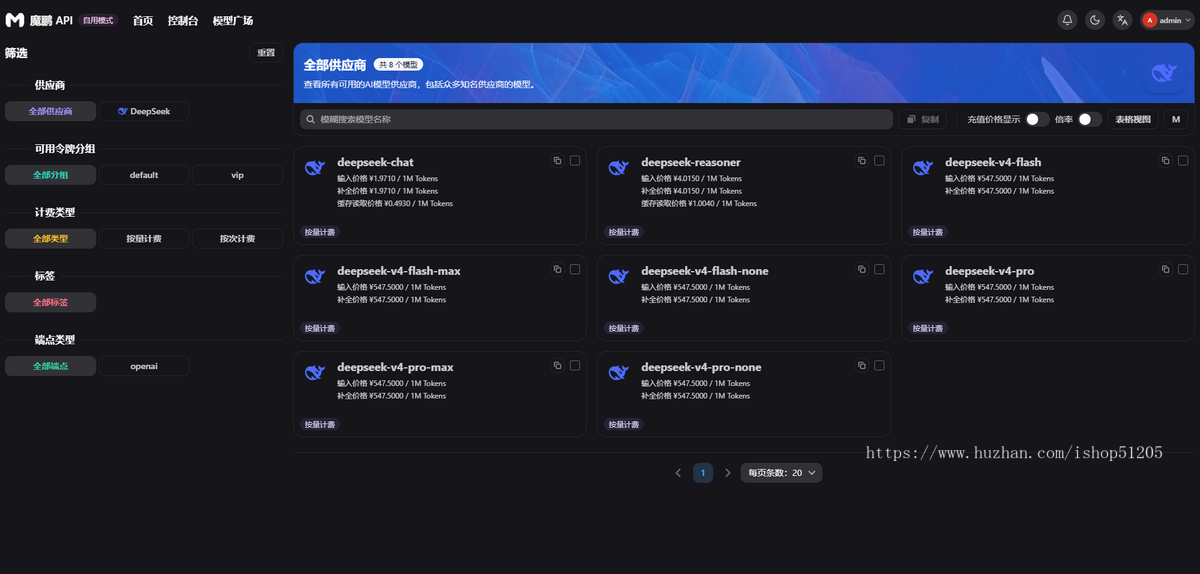
Task: Click the 重置 reset filters button
Action: pyautogui.click(x=266, y=53)
